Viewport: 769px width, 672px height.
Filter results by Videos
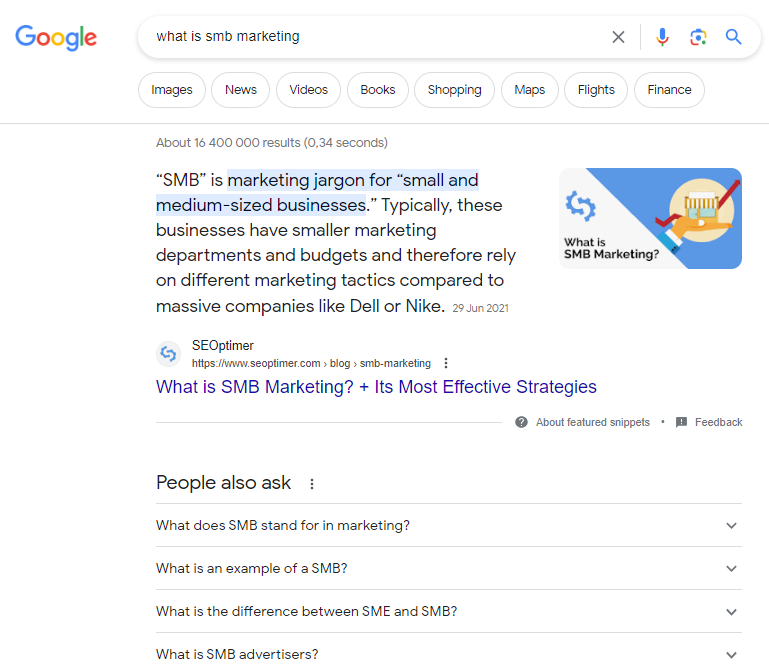pos(309,90)
